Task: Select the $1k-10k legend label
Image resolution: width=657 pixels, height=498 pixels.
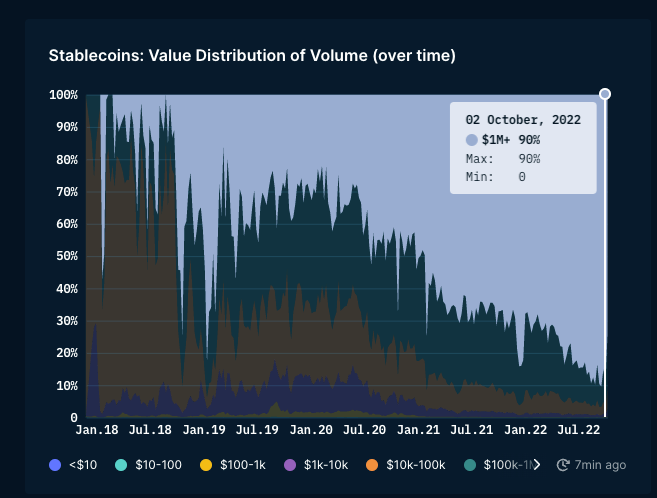Action: [x=324, y=465]
